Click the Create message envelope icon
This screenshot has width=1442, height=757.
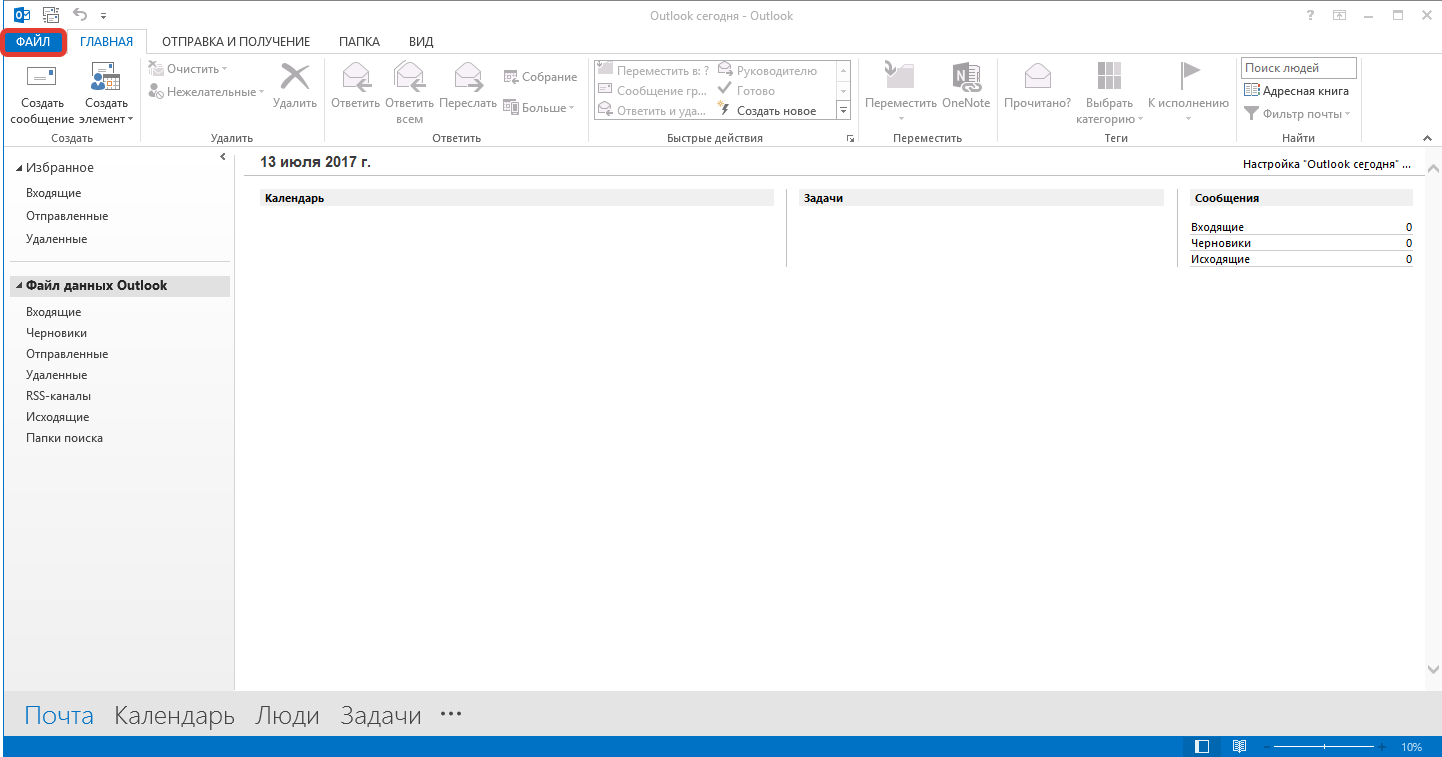pyautogui.click(x=42, y=77)
